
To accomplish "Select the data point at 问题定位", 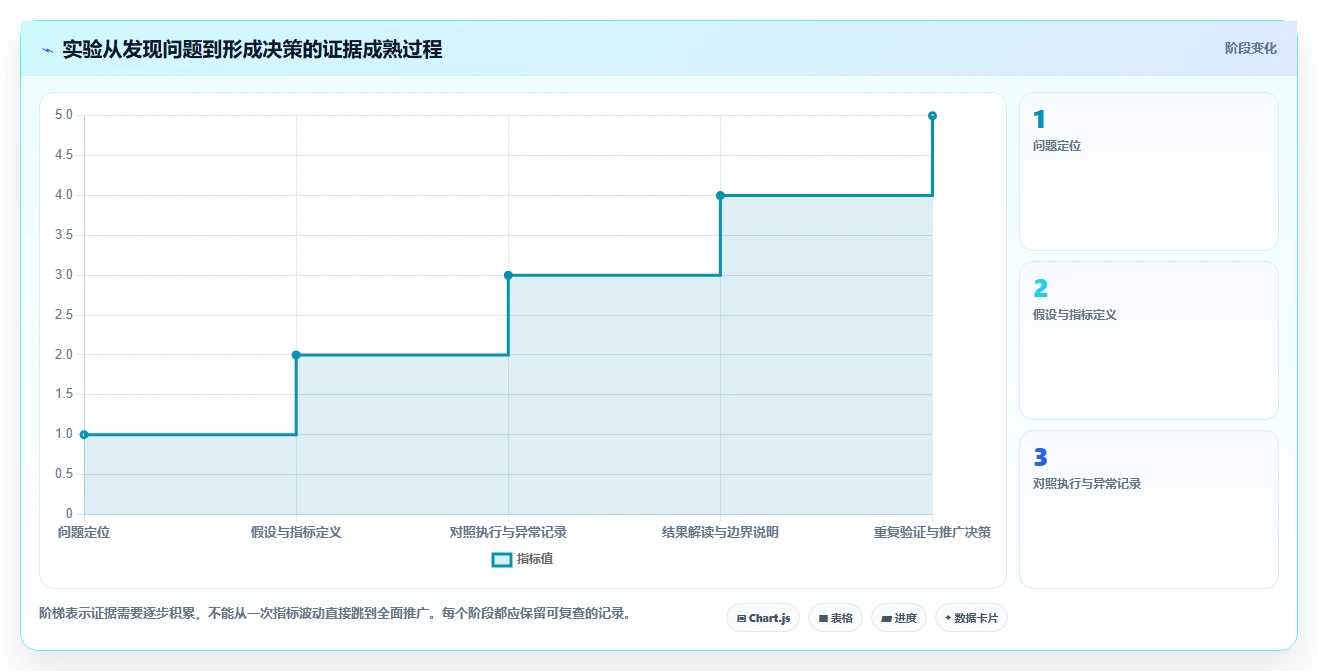I will point(84,435).
